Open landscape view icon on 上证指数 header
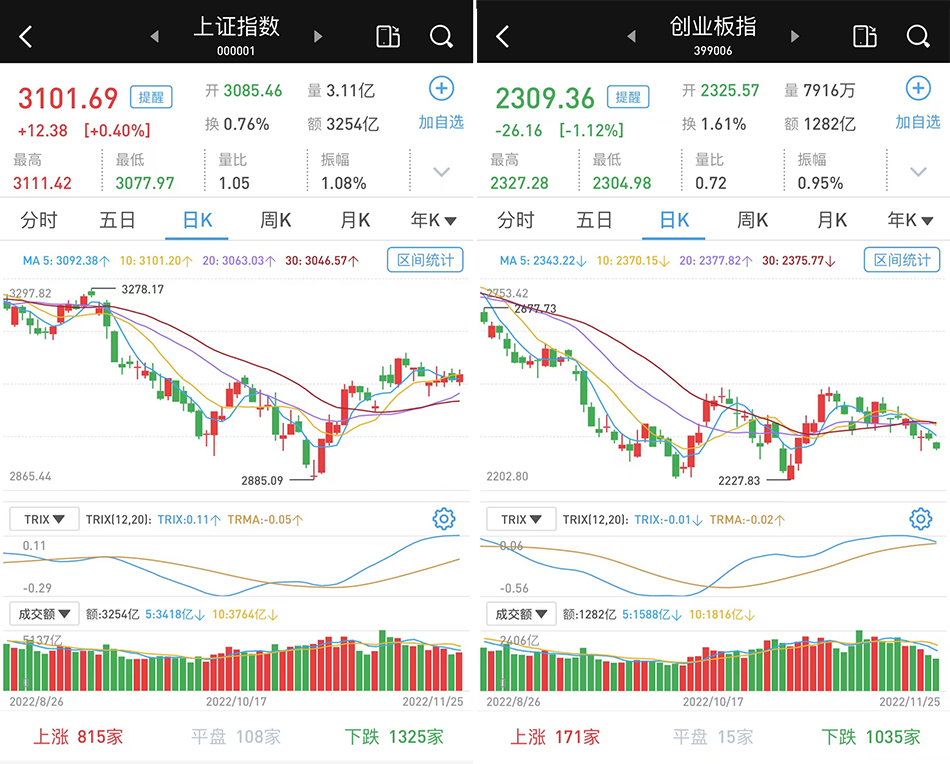 [x=387, y=37]
